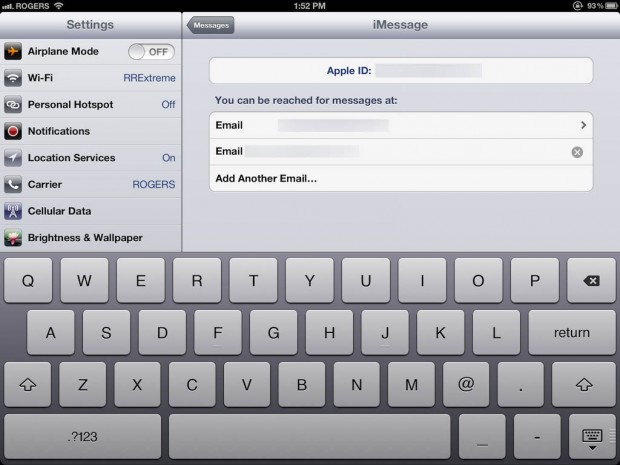Viewport: 620px width, 465px height.
Task: Tap the U key
Action: point(366,281)
